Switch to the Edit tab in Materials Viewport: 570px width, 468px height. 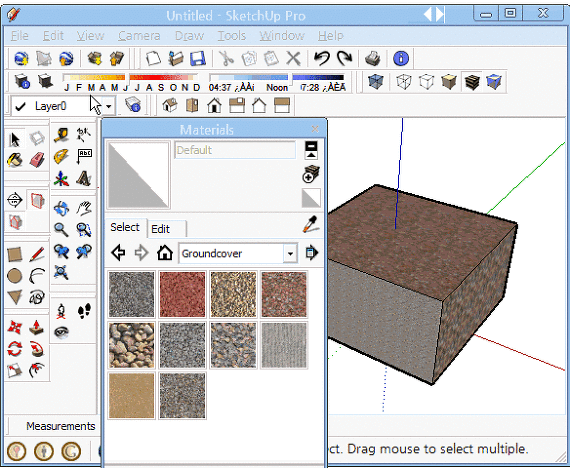(166, 229)
